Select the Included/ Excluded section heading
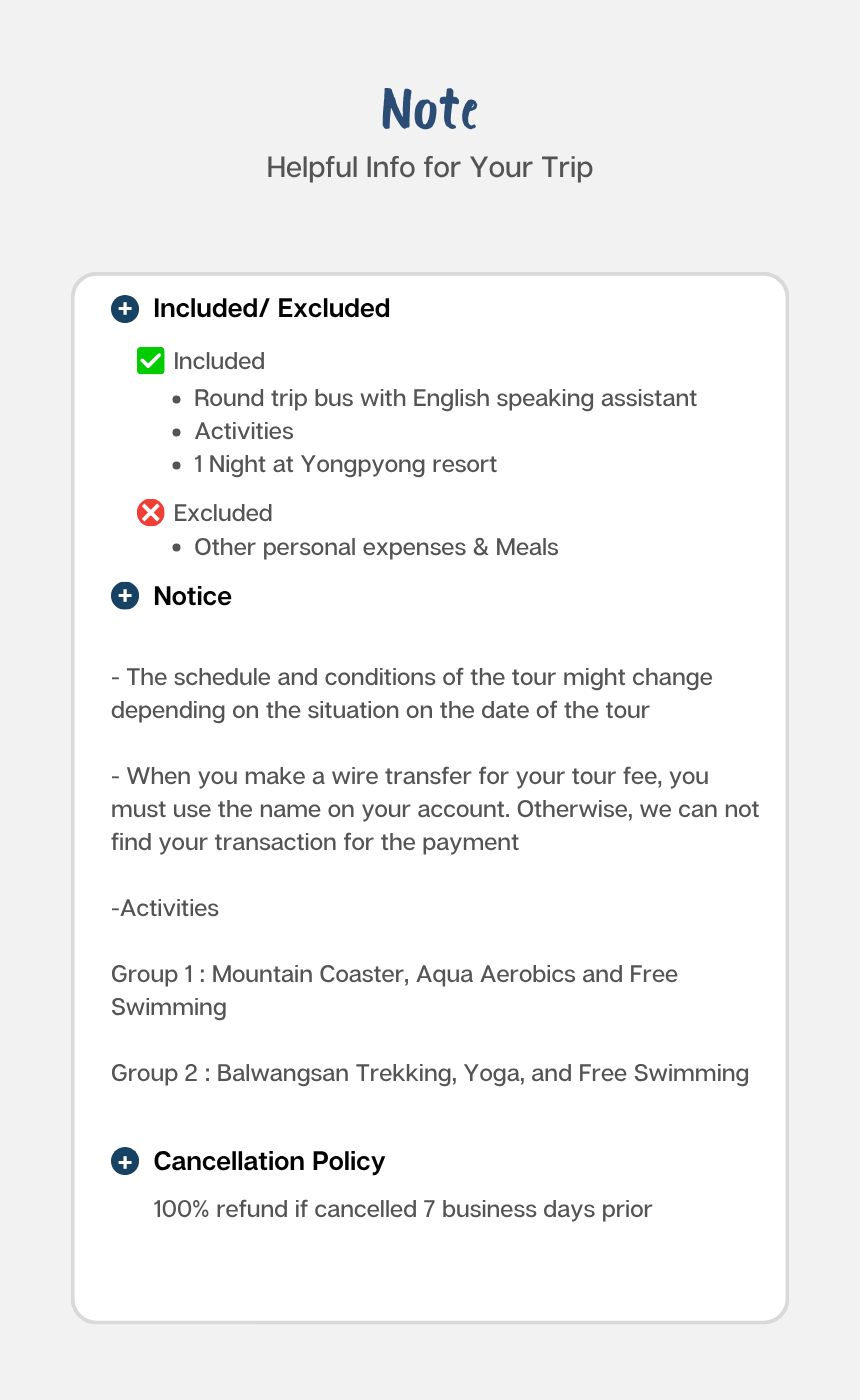The height and width of the screenshot is (1400, 860). click(271, 309)
